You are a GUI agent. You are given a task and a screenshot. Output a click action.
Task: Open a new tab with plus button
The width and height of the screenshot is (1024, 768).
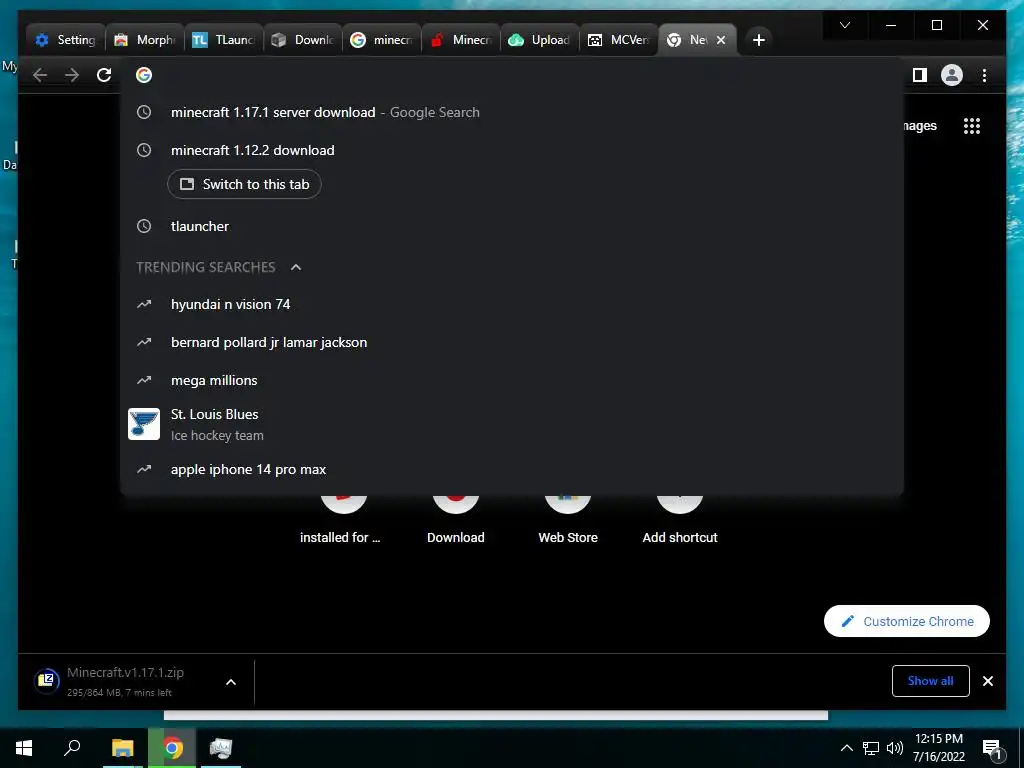pos(758,40)
